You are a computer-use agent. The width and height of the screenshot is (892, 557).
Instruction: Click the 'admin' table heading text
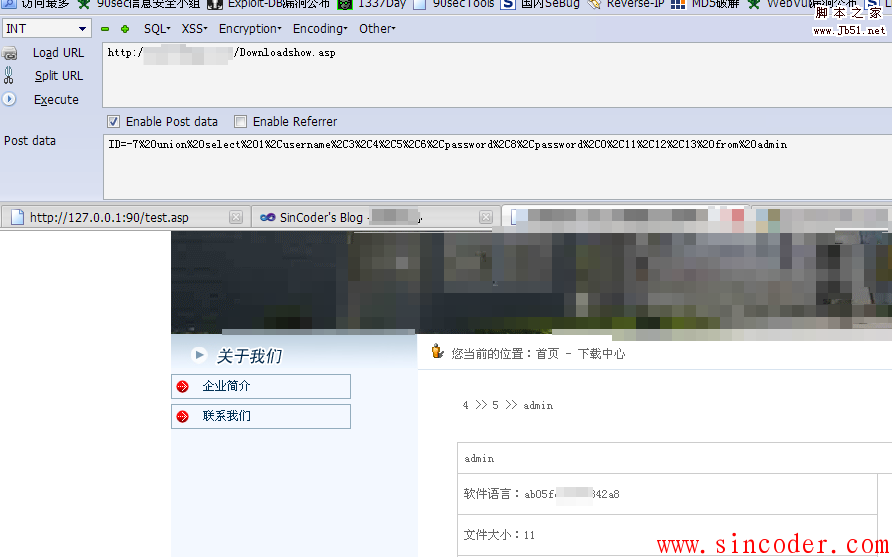(479, 459)
